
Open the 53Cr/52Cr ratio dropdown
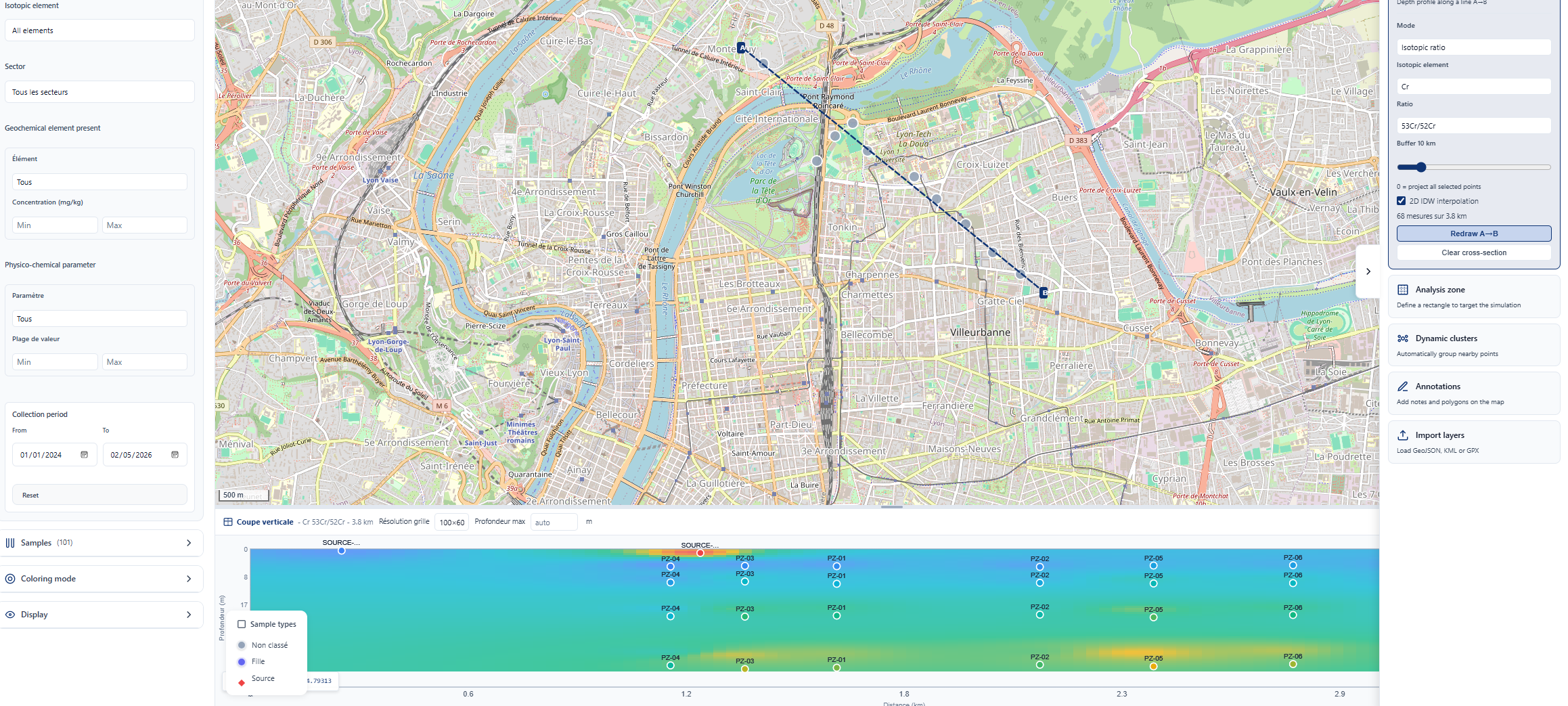click(x=1474, y=126)
